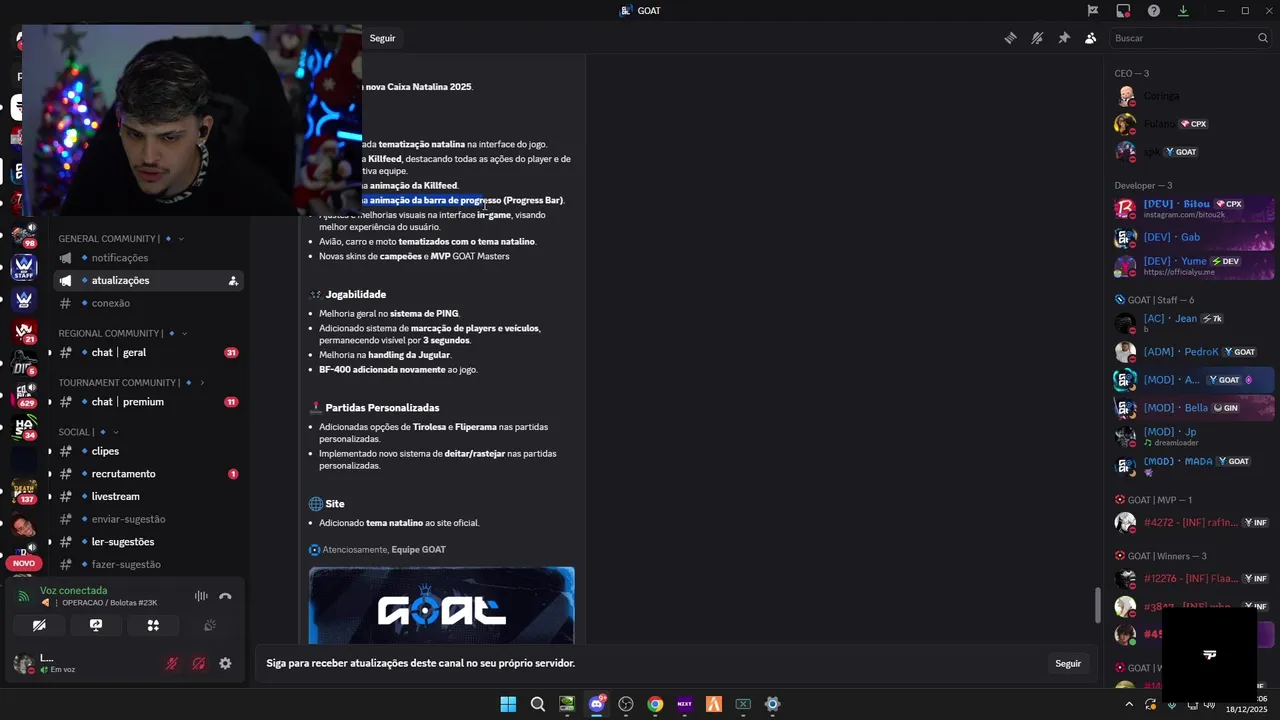The width and height of the screenshot is (1280, 720).
Task: Click Seguir button in bottom follow bar
Action: coord(1068,663)
